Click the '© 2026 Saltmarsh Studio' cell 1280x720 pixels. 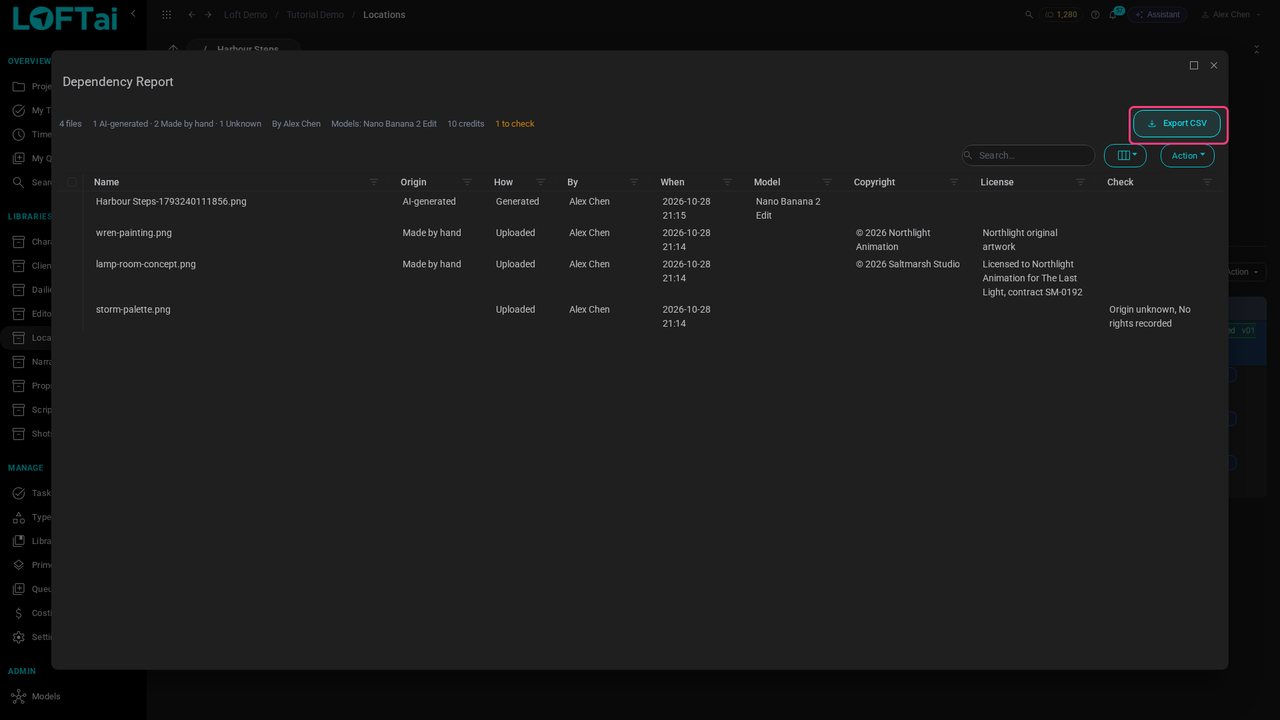pos(908,264)
